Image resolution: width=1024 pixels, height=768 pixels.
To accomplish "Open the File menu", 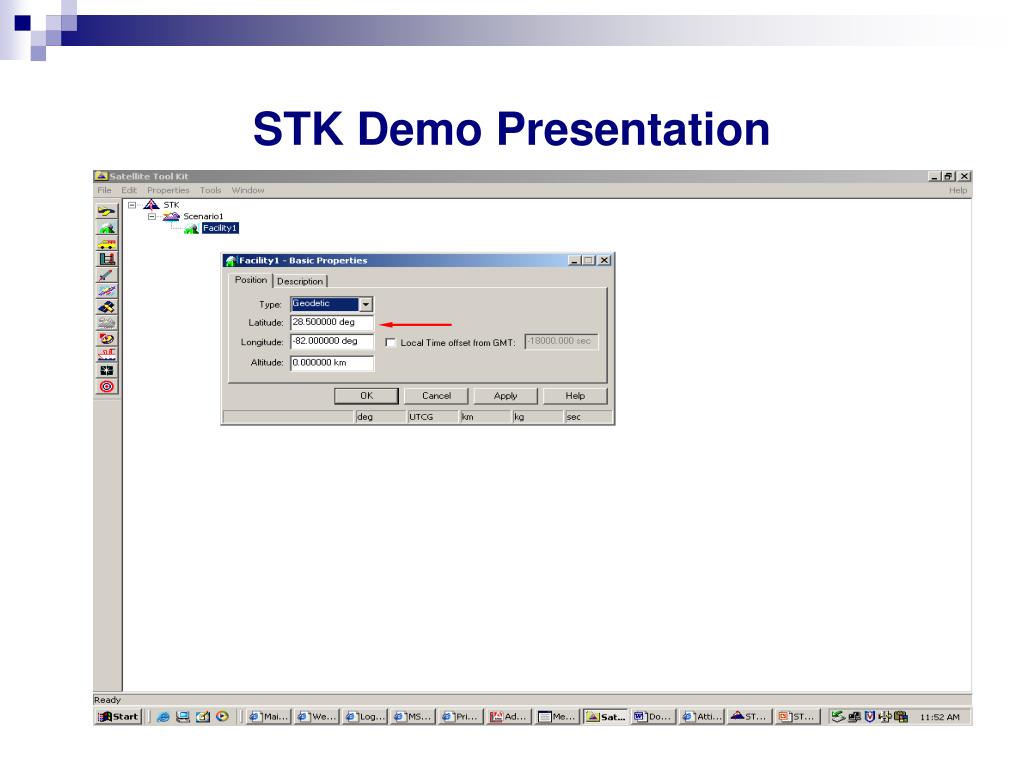I will (x=104, y=191).
